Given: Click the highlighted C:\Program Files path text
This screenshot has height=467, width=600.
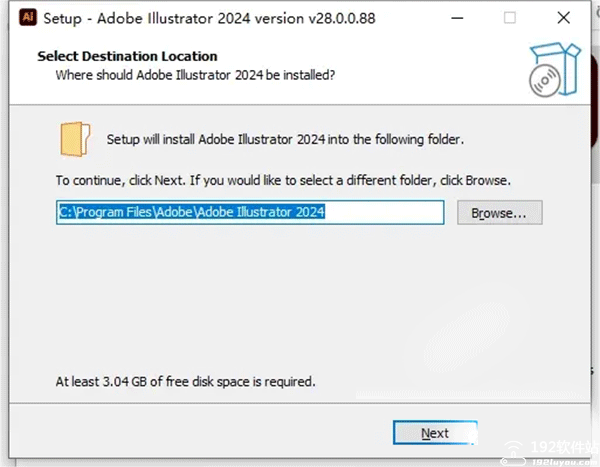Looking at the screenshot, I should click(x=192, y=212).
